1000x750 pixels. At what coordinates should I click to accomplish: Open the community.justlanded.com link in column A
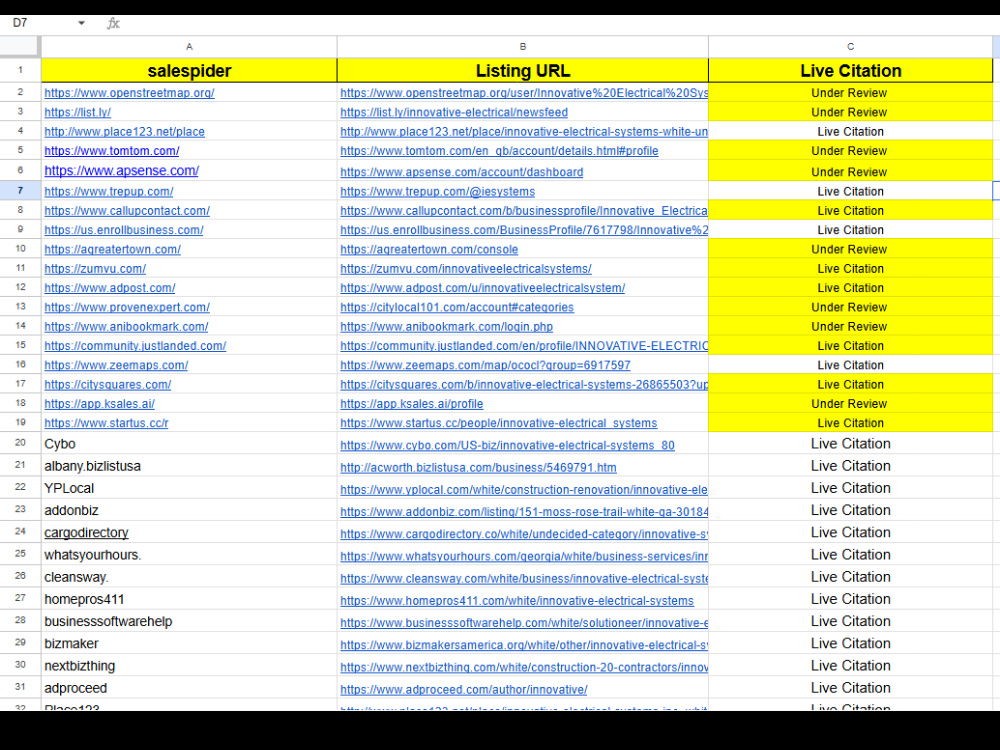pyautogui.click(x=135, y=346)
